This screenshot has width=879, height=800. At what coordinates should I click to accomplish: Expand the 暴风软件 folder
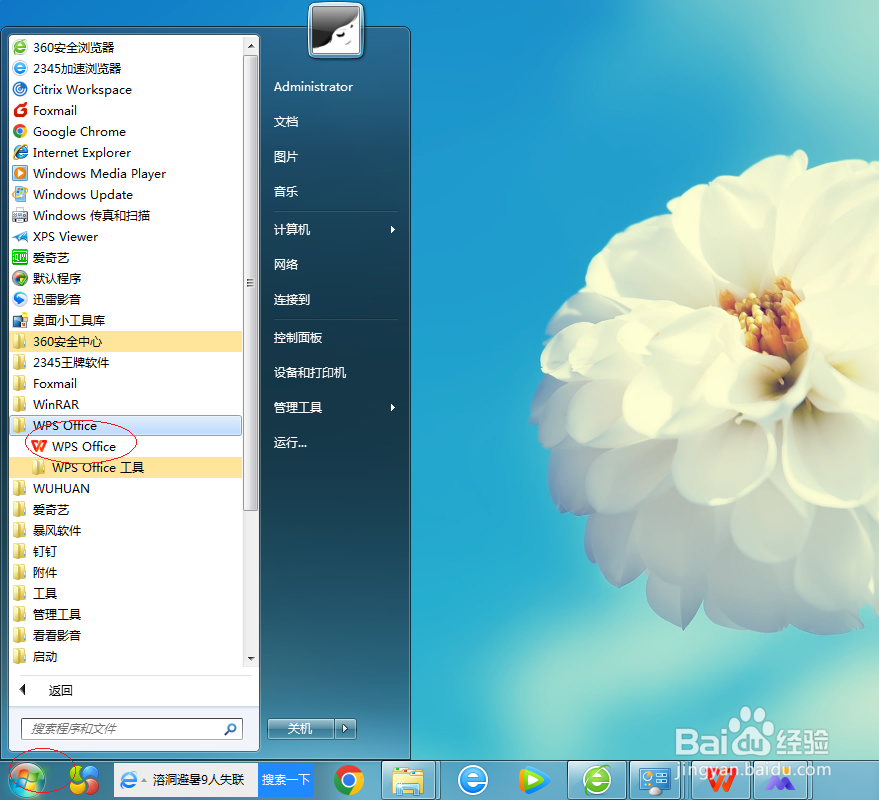tap(126, 530)
